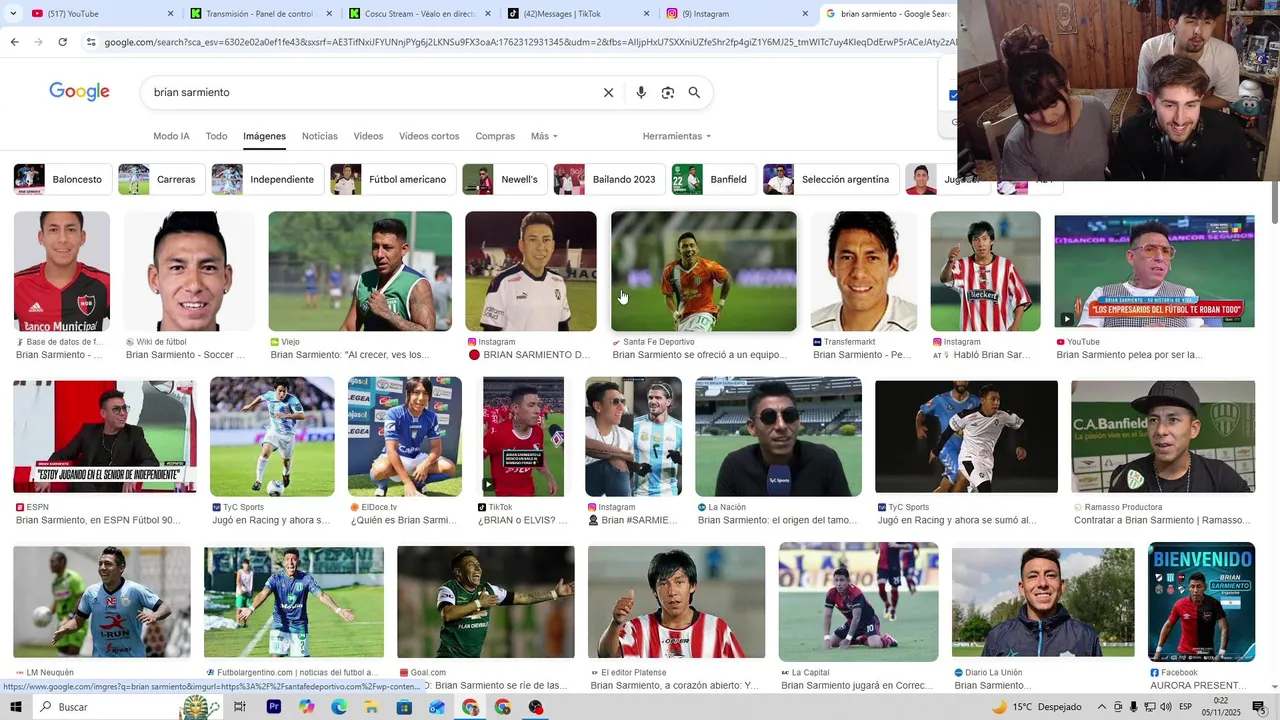Image resolution: width=1280 pixels, height=720 pixels.
Task: Open the ElDoce.tv image result
Action: (x=405, y=436)
